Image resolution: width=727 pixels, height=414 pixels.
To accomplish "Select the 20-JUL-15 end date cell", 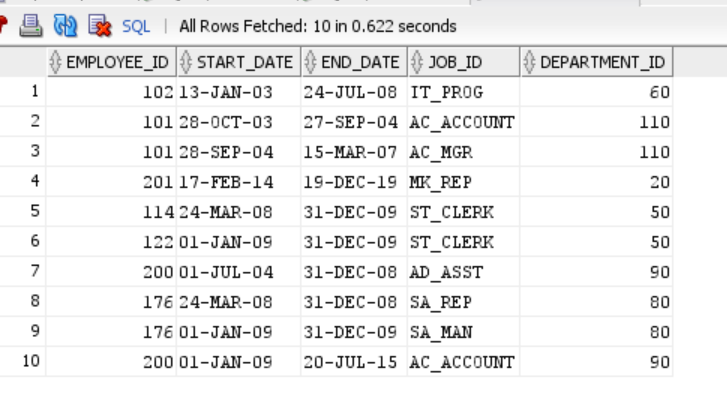I will (354, 362).
